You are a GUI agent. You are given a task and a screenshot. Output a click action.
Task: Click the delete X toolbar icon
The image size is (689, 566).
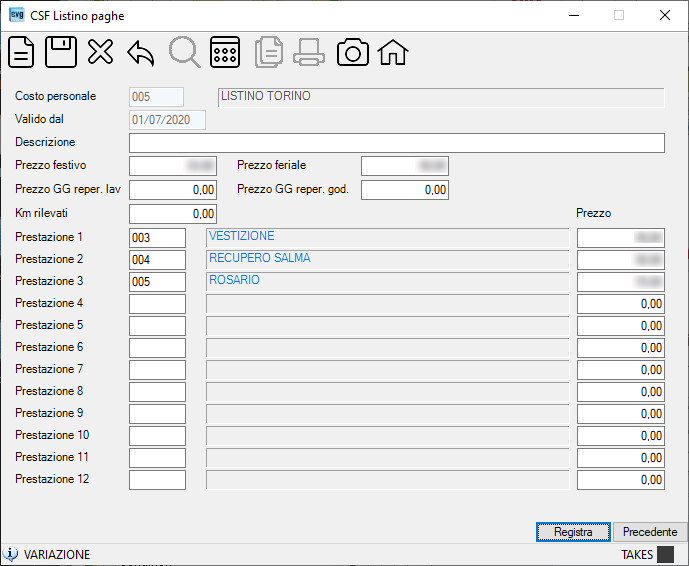(100, 52)
